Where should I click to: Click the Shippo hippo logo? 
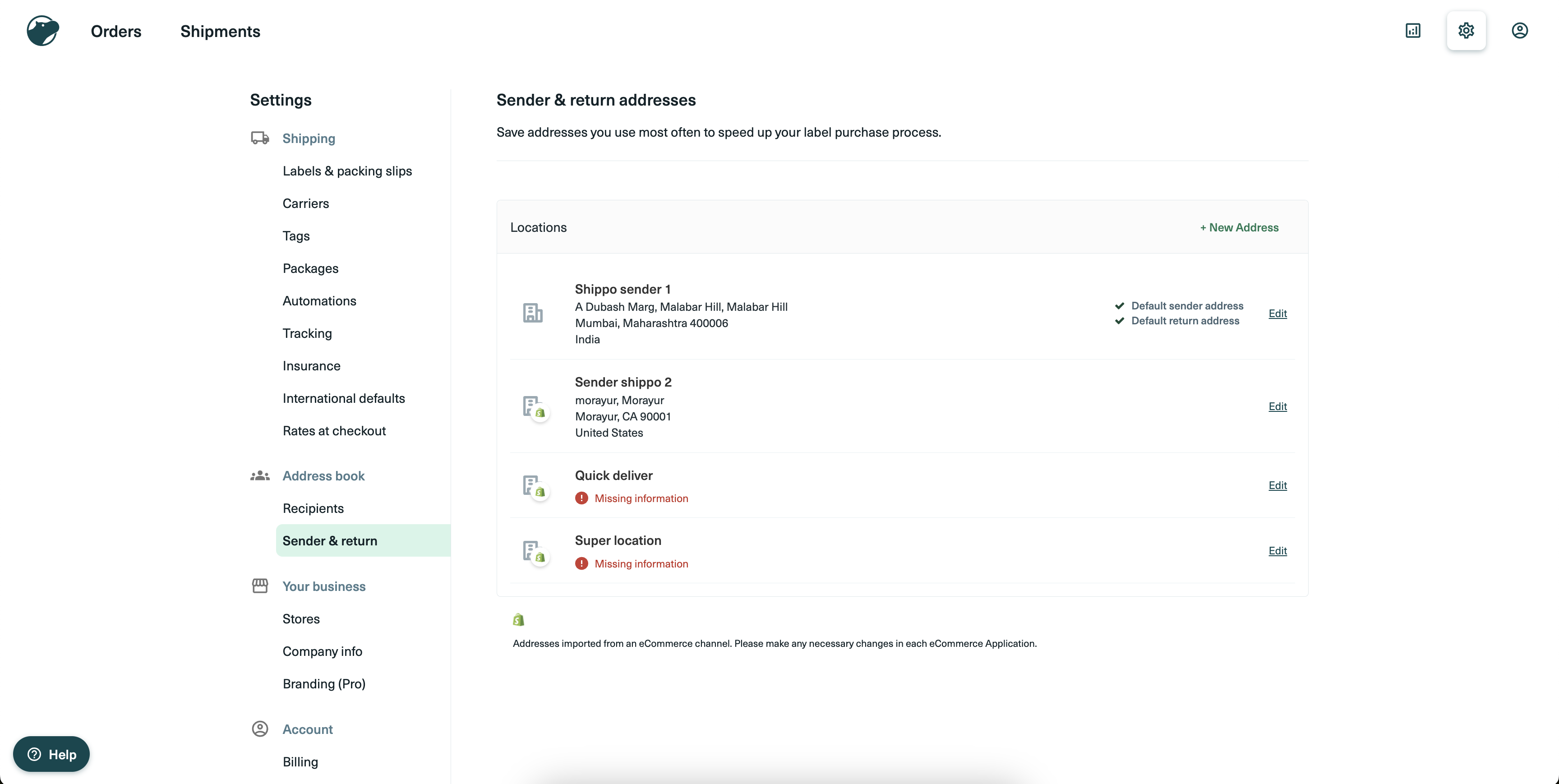tap(42, 30)
